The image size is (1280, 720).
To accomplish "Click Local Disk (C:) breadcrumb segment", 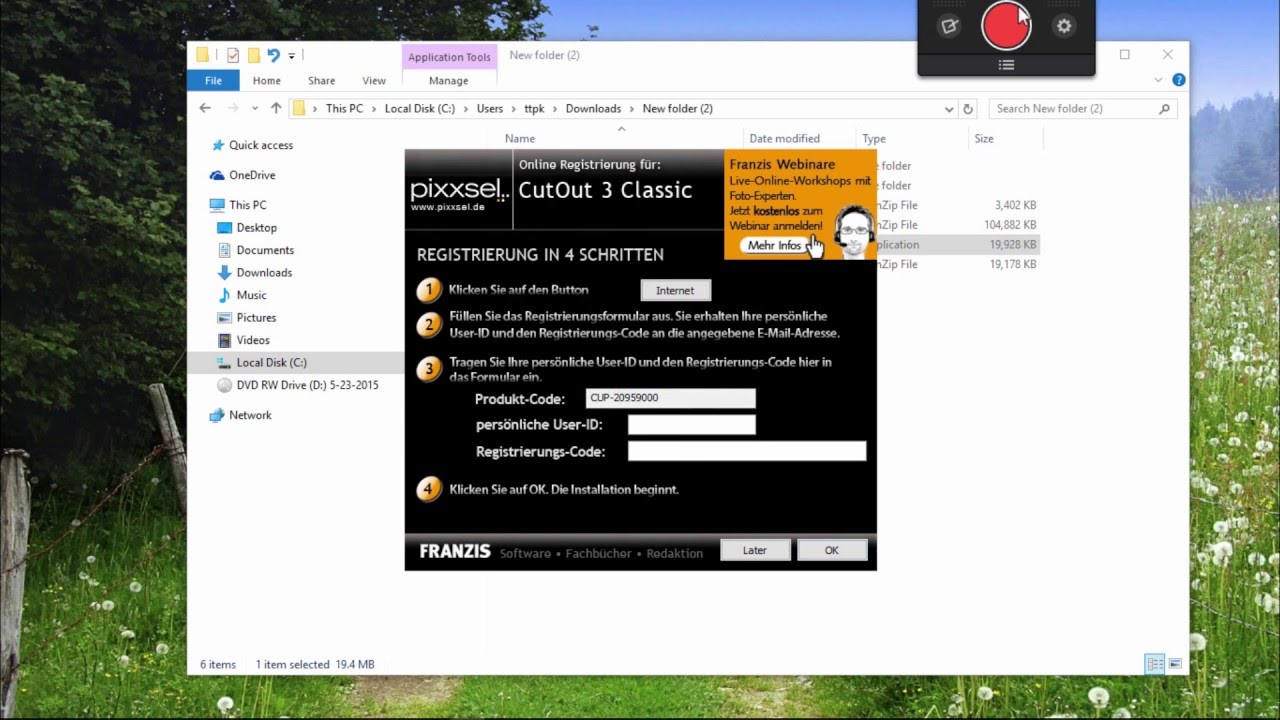I will pyautogui.click(x=420, y=108).
